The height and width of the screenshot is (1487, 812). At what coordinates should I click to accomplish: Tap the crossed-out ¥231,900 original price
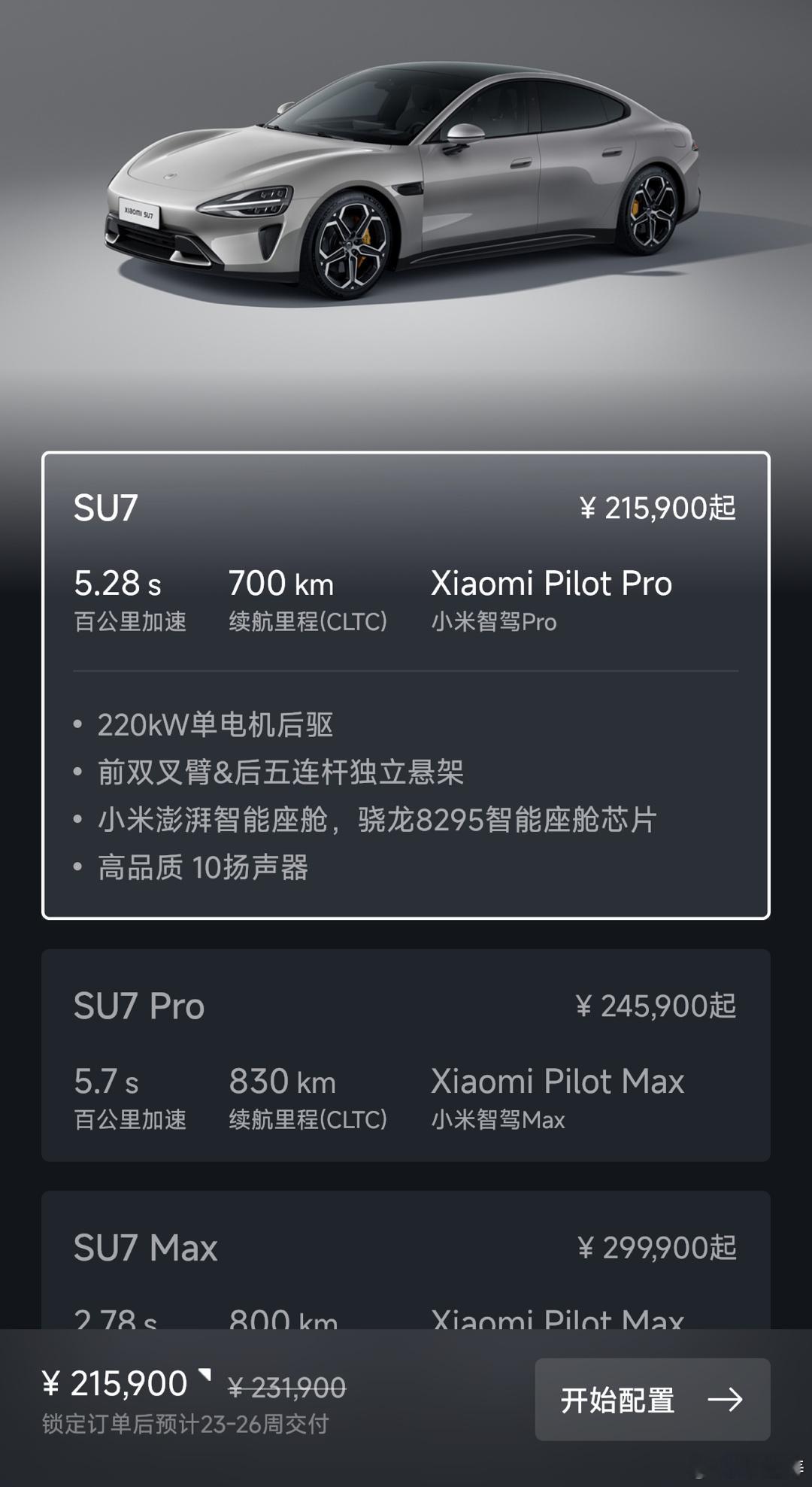(x=286, y=1388)
